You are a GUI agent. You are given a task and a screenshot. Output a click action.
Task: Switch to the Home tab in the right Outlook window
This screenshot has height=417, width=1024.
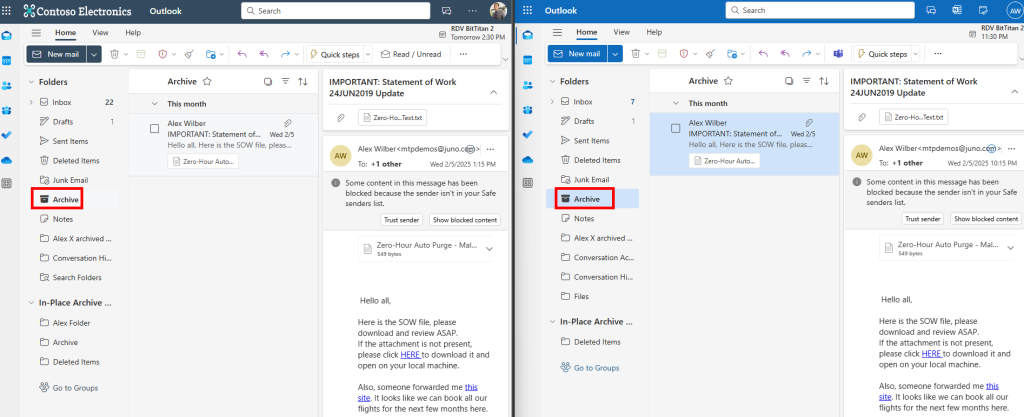(x=586, y=32)
